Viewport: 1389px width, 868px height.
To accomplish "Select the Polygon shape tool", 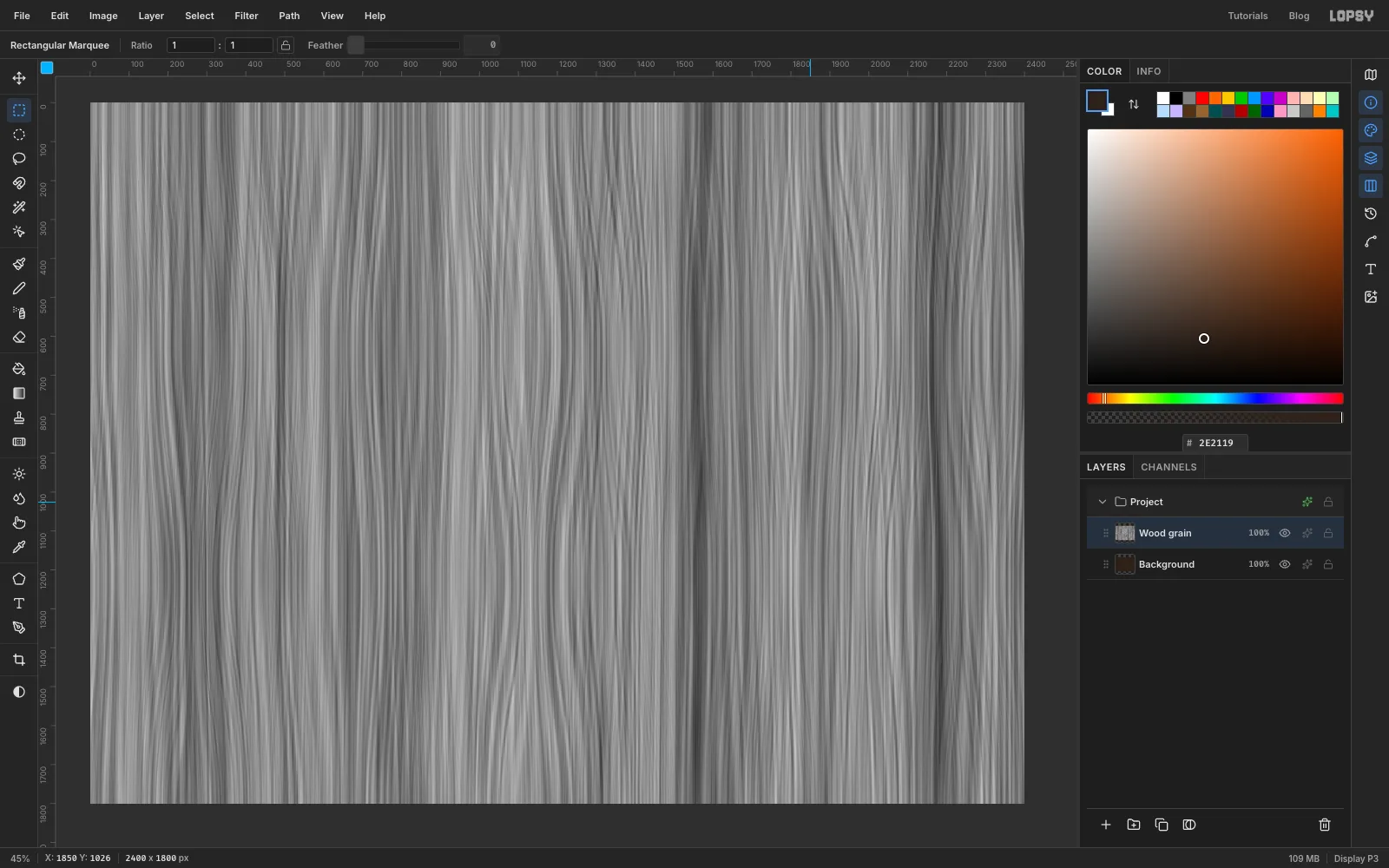I will coord(19,579).
